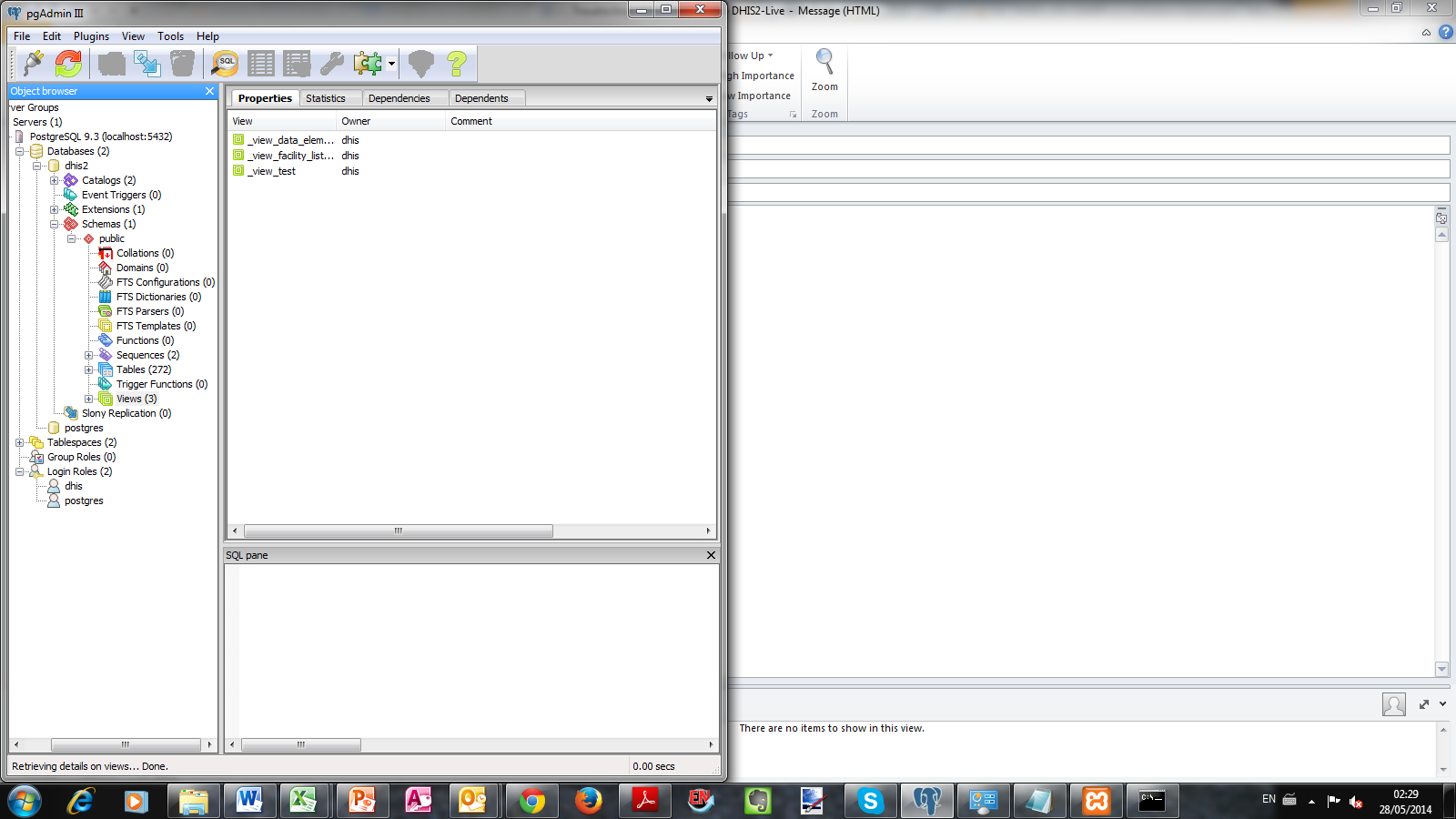
Task: Open the SQL query tool
Action: tap(225, 64)
